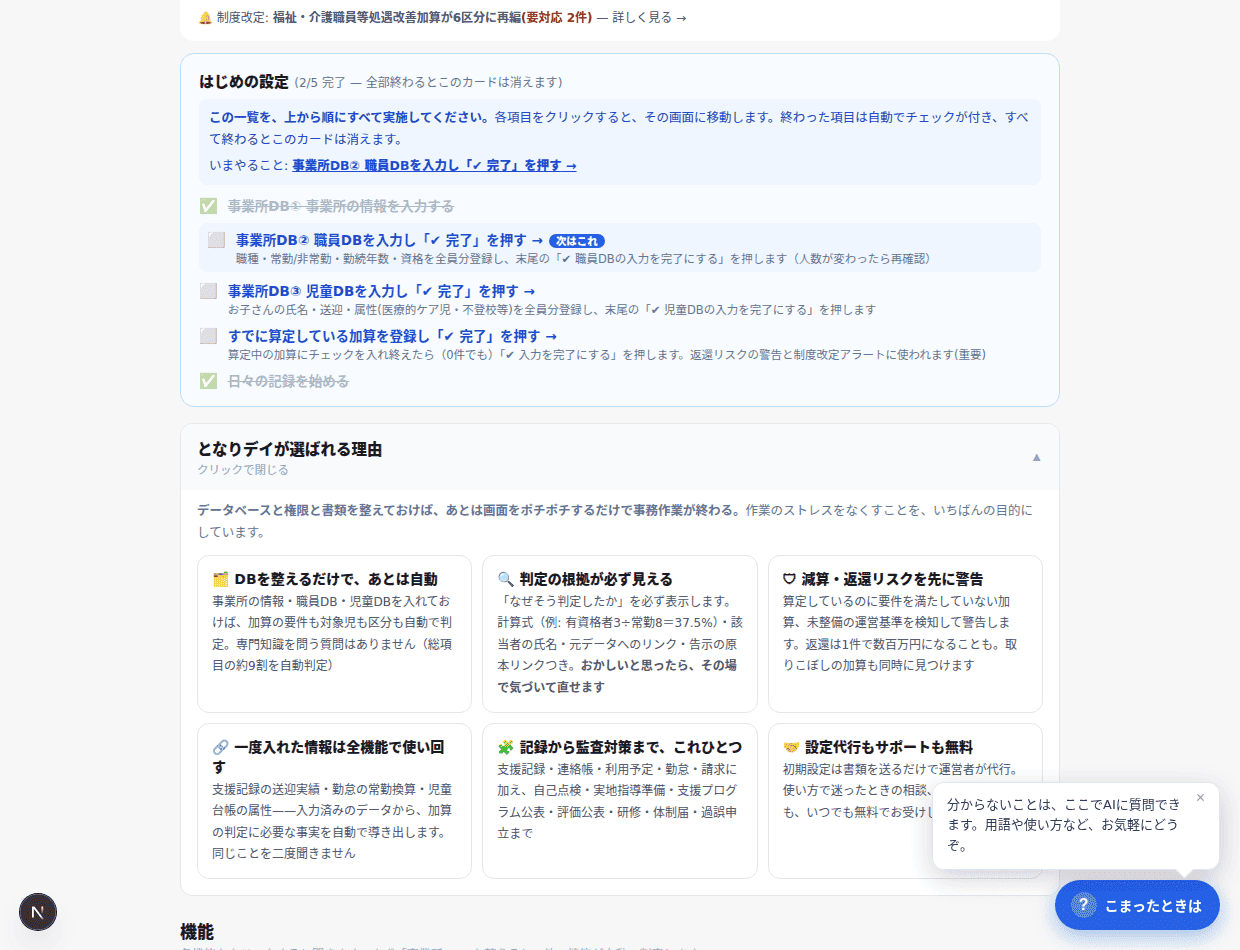Click the 次はこれ badge

click(577, 241)
